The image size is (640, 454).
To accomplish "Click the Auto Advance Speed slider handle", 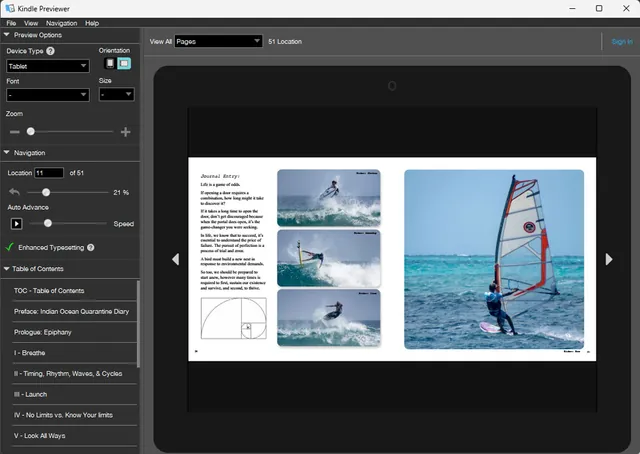I will point(48,223).
